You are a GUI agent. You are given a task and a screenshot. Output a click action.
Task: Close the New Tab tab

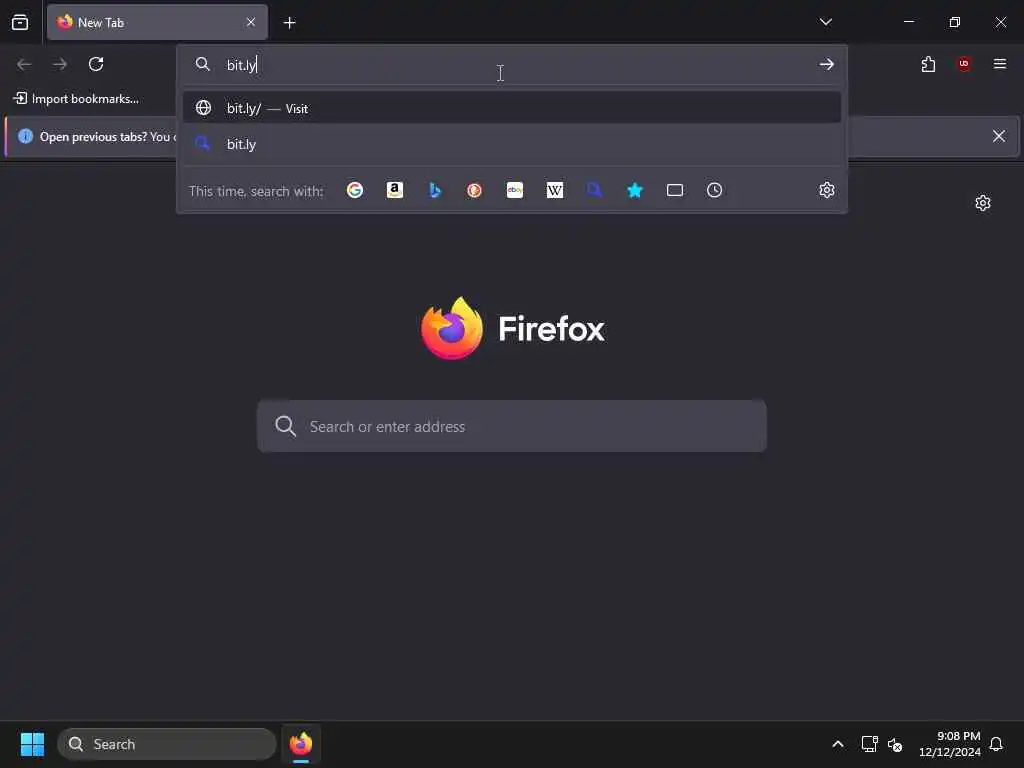251,22
